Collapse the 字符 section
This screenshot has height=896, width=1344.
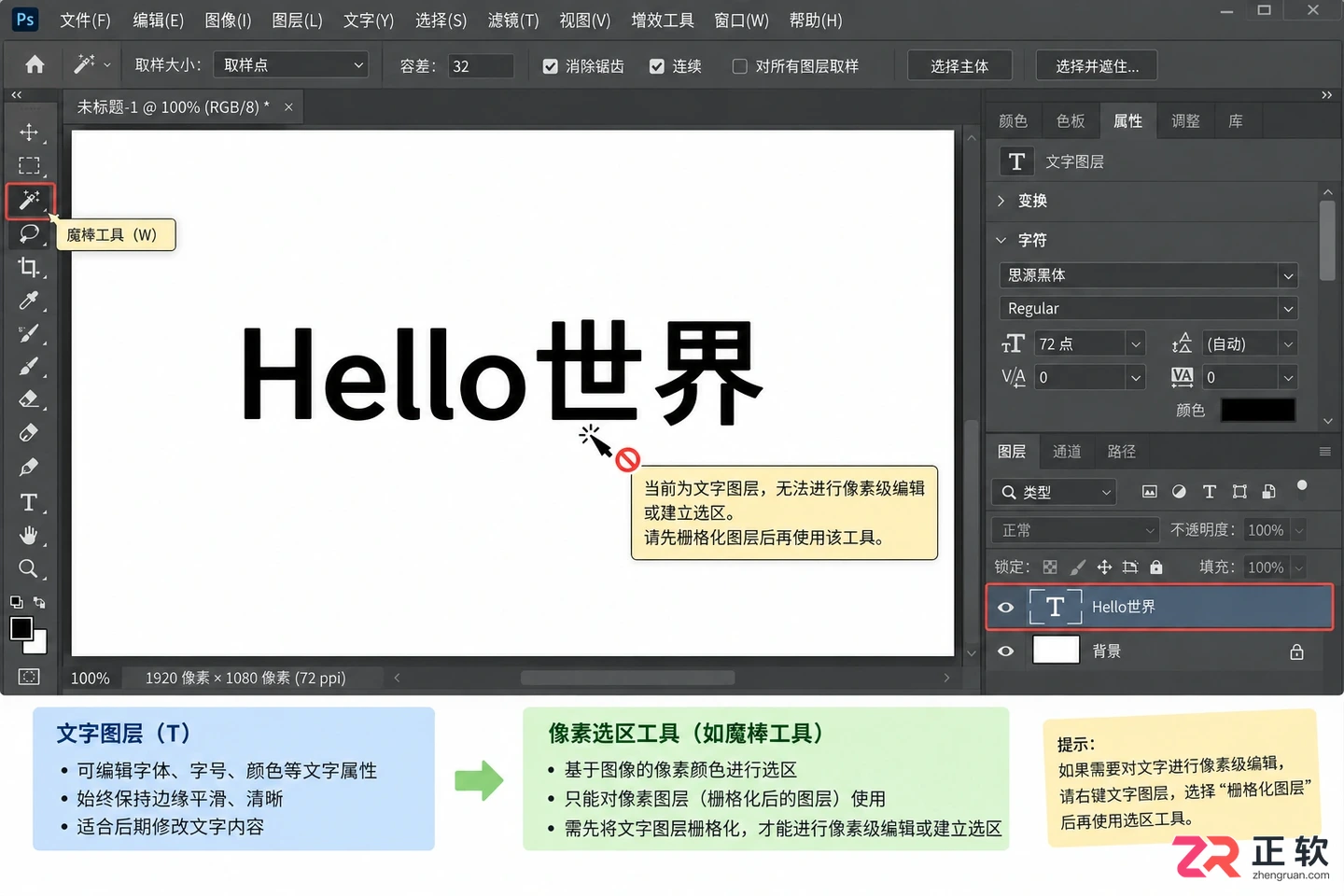point(1001,240)
